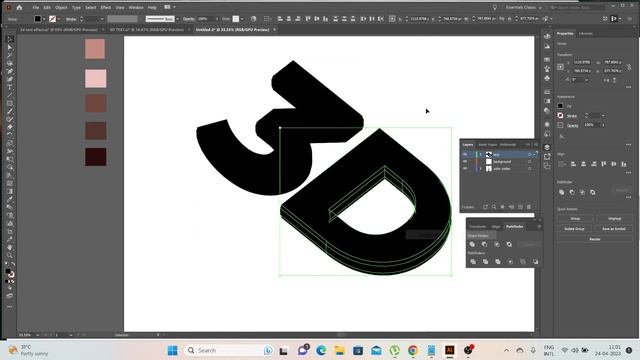The image size is (640, 360).
Task: Click the Create New Layer icon in the Layers panel
Action: pos(520,207)
